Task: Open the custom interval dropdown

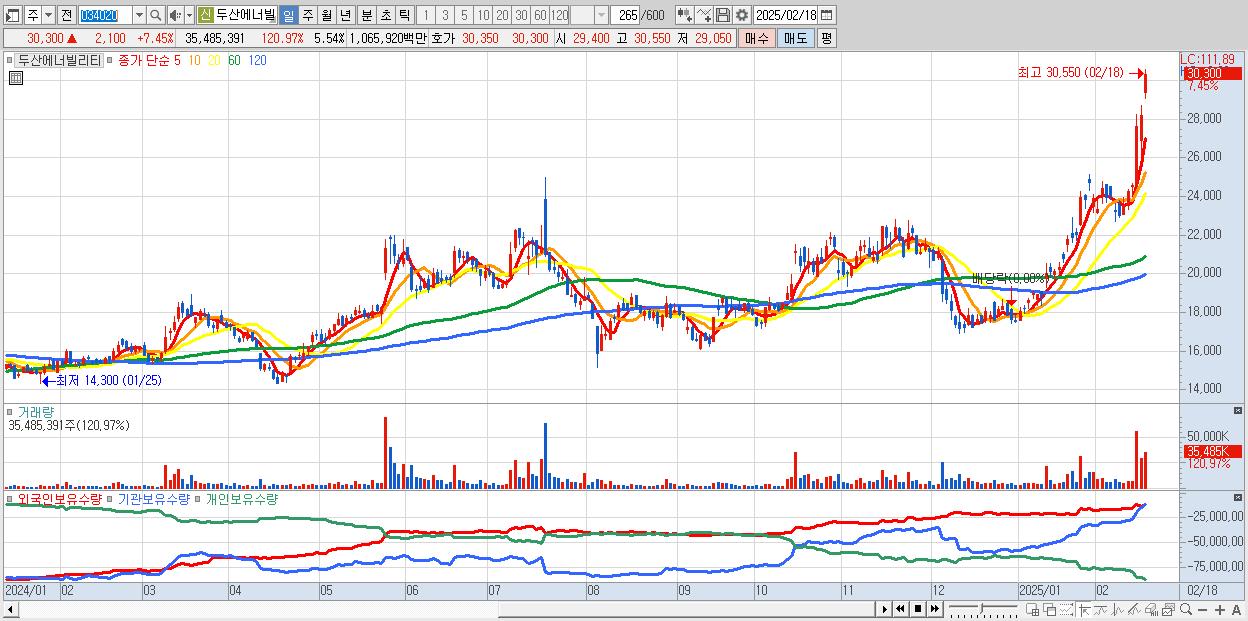Action: pyautogui.click(x=601, y=15)
